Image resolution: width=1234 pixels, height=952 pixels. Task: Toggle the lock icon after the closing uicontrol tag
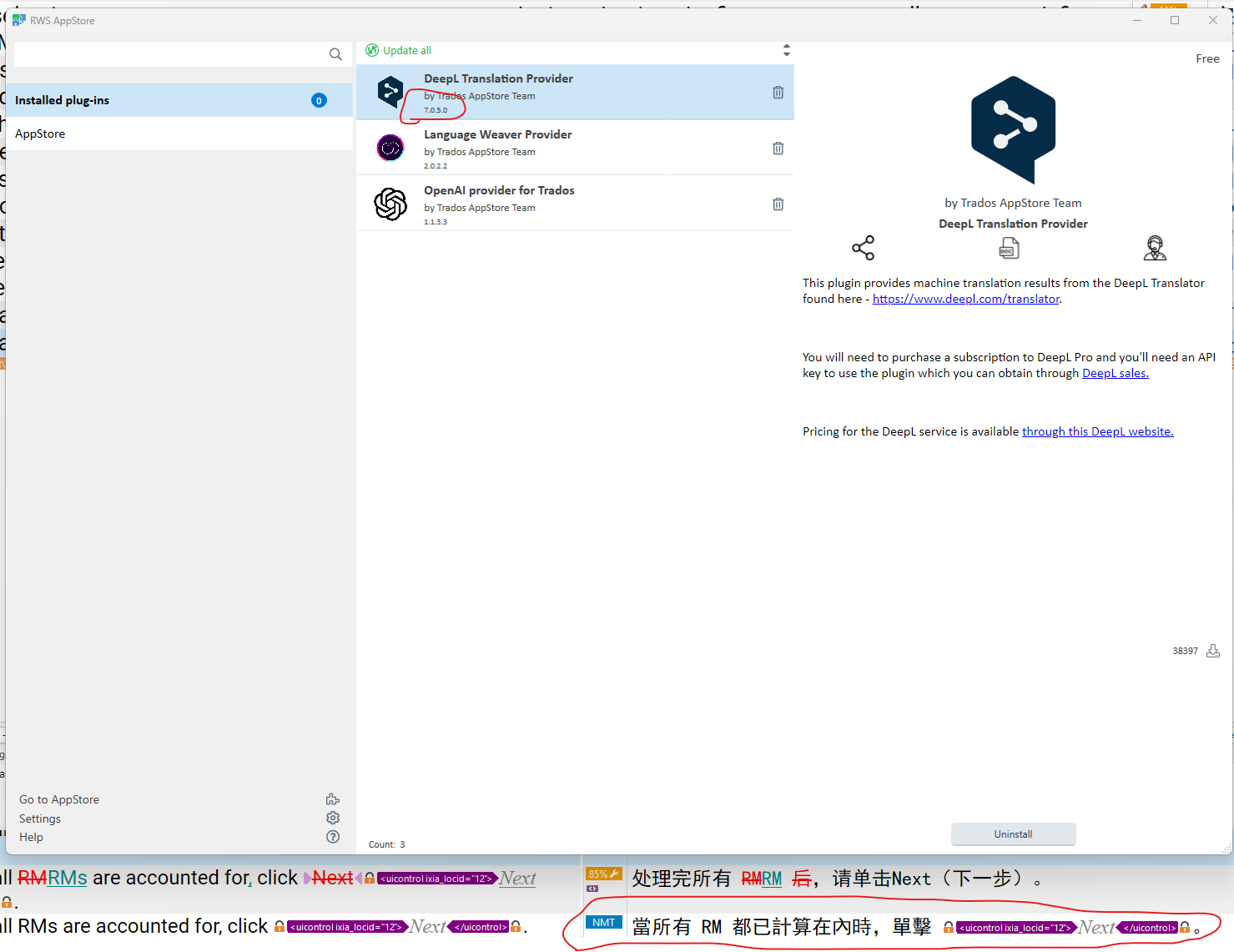1186,926
